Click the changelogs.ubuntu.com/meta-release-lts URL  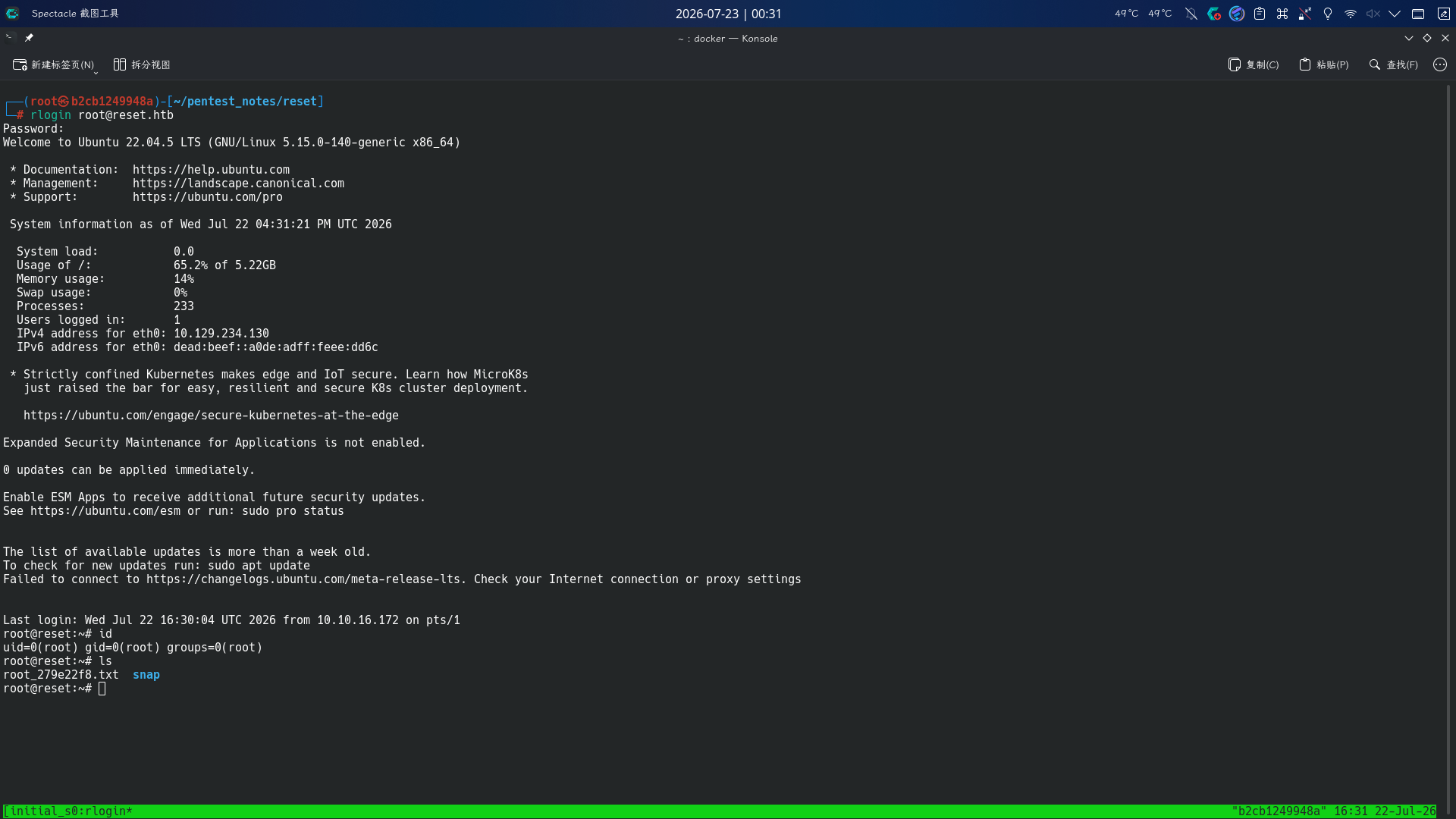[303, 579]
